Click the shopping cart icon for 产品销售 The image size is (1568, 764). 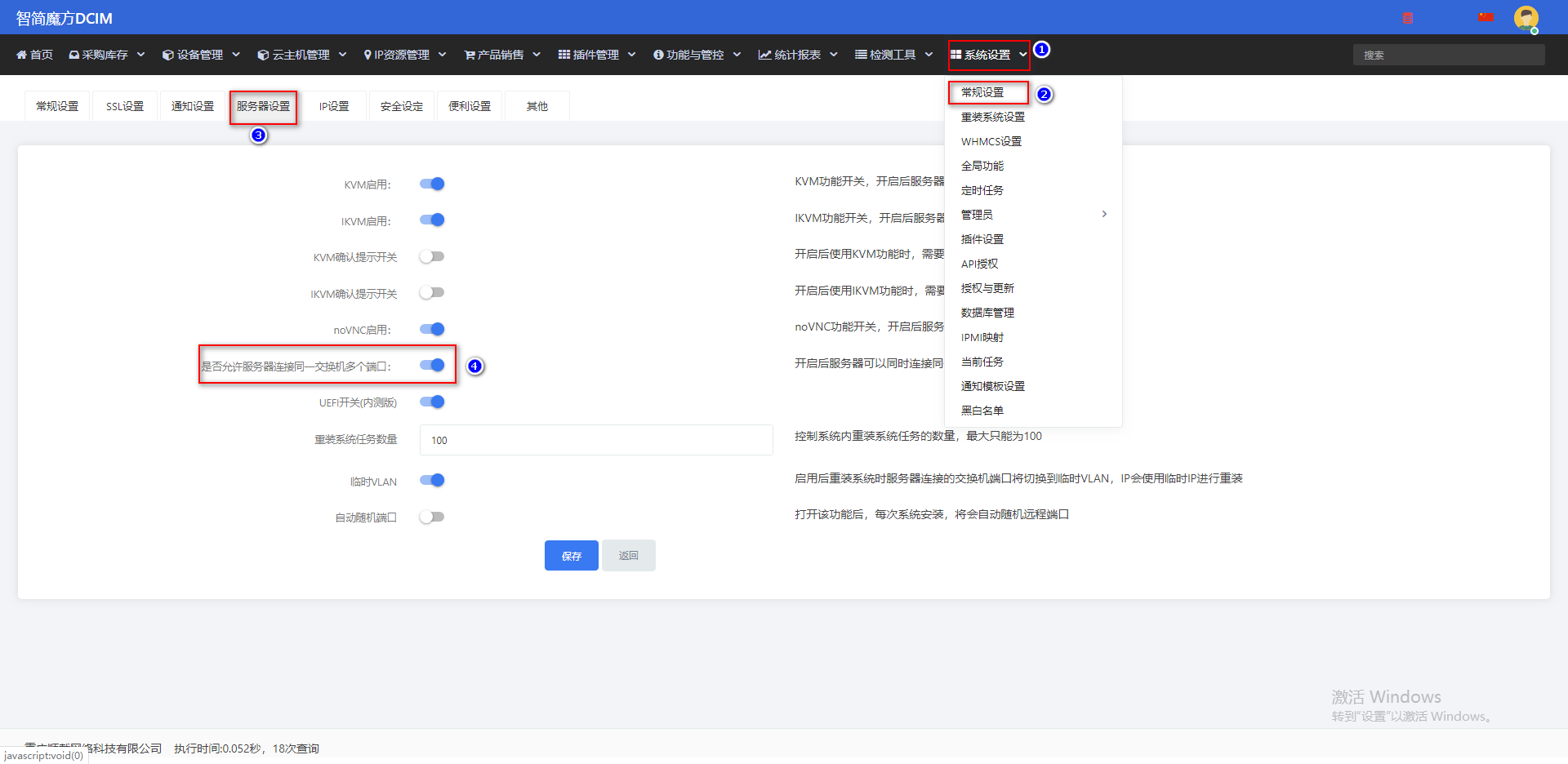coord(470,55)
